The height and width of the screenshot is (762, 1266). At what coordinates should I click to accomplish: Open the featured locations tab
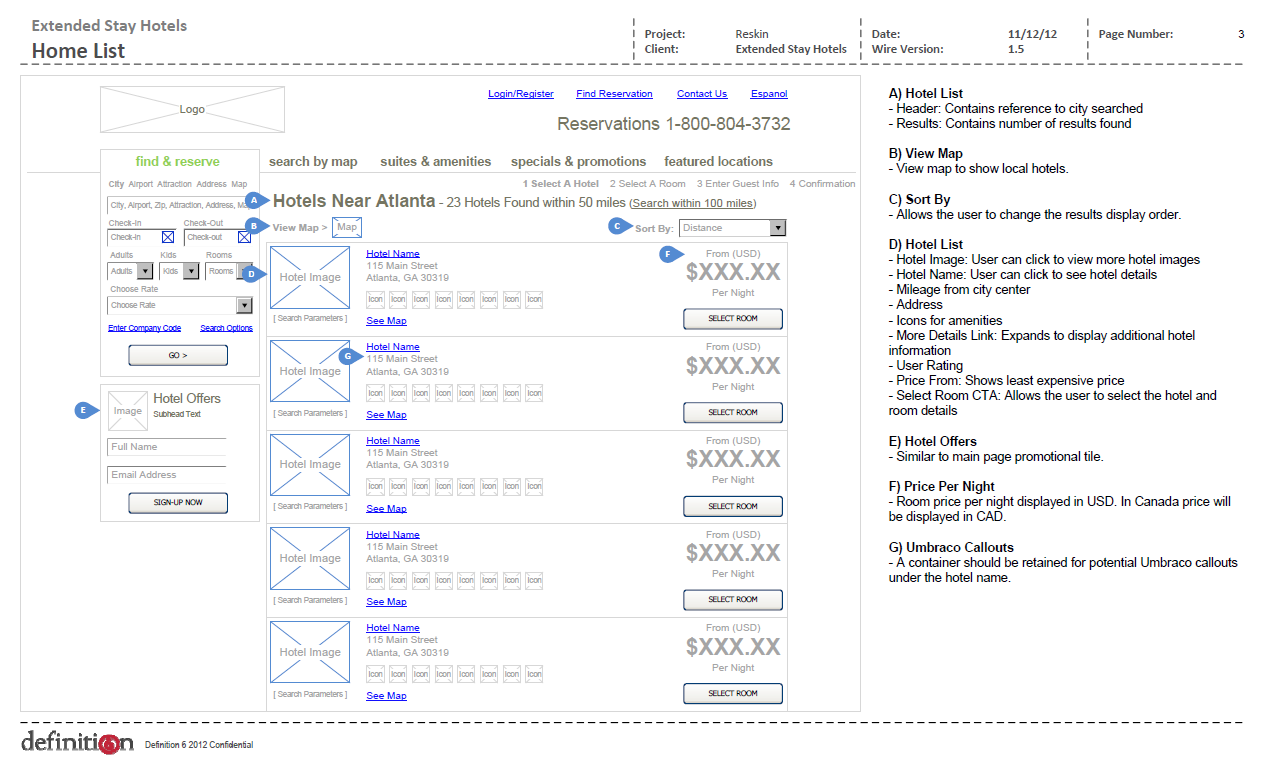click(x=718, y=161)
